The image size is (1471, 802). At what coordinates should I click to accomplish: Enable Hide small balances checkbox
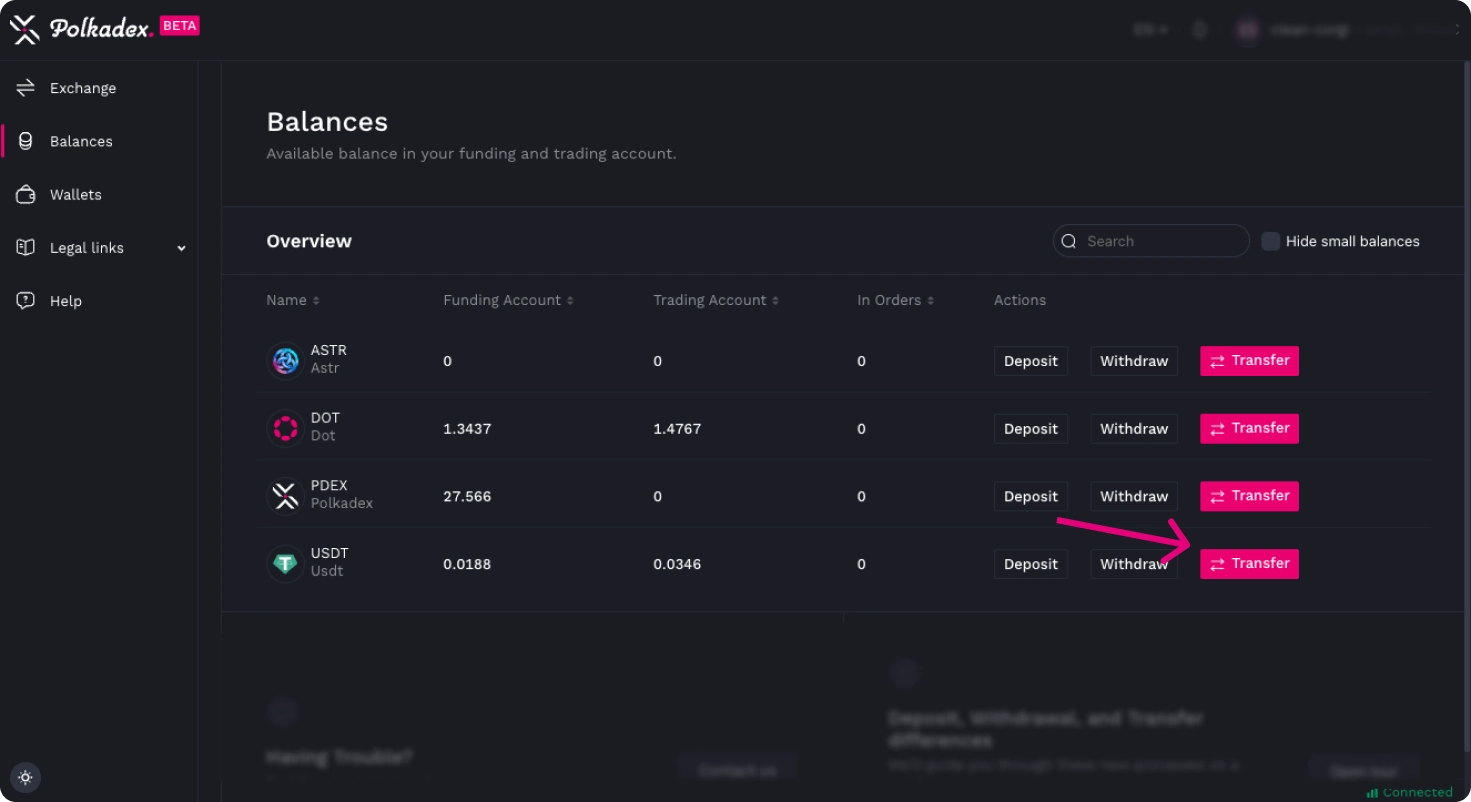(x=1270, y=241)
